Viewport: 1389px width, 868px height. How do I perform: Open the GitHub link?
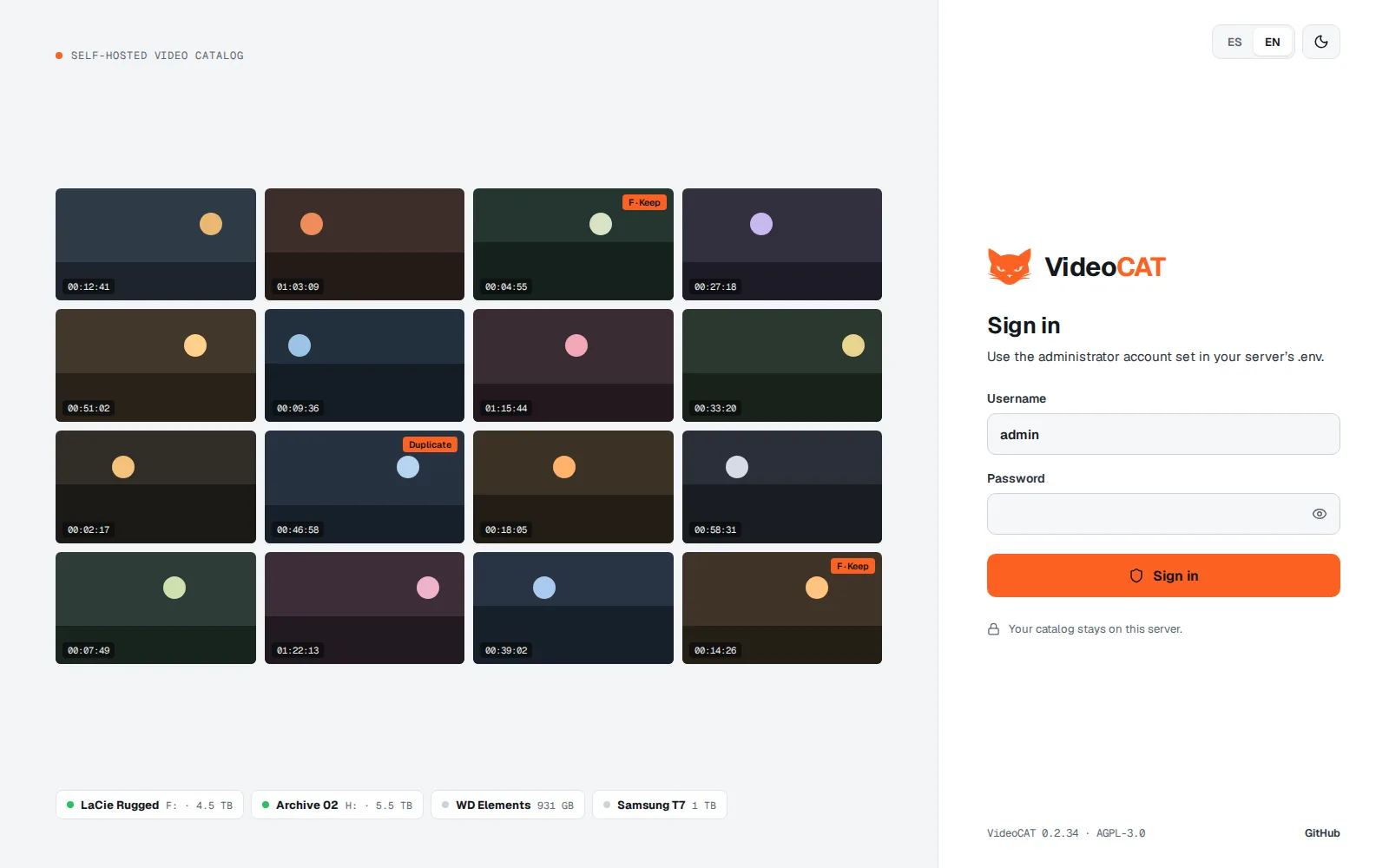click(1321, 833)
